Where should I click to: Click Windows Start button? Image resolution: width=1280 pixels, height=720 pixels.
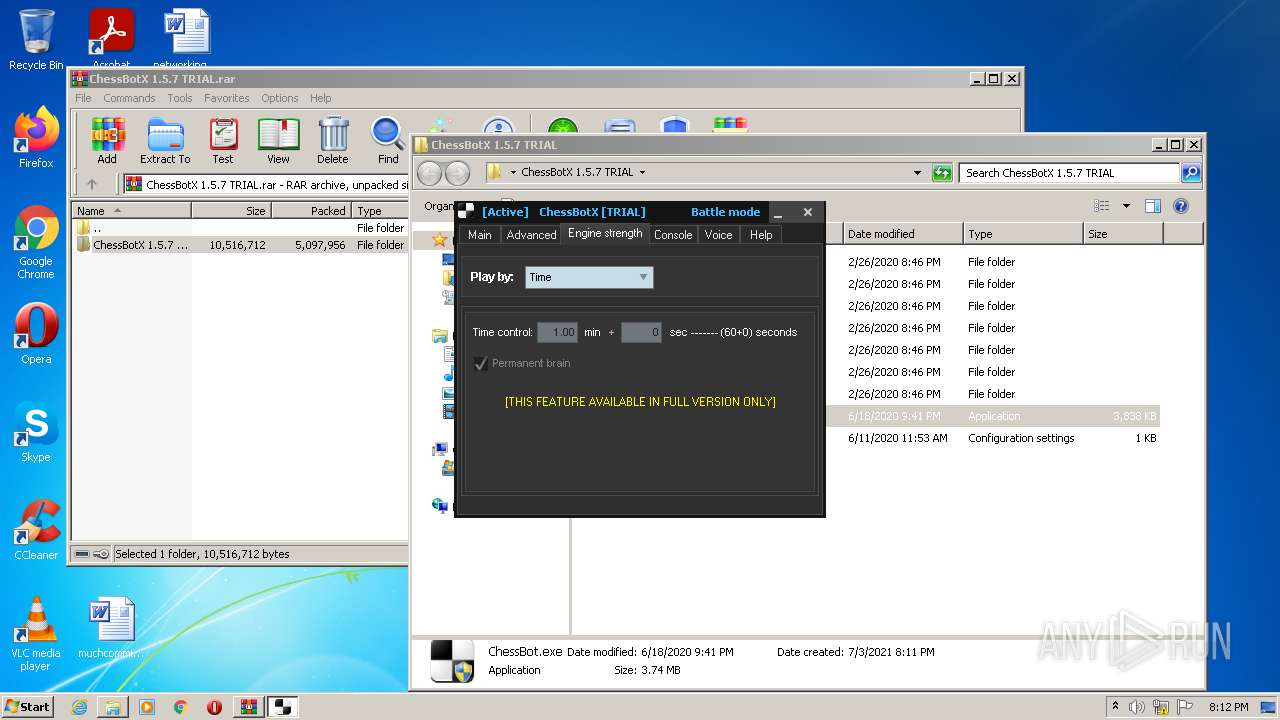tap(28, 707)
